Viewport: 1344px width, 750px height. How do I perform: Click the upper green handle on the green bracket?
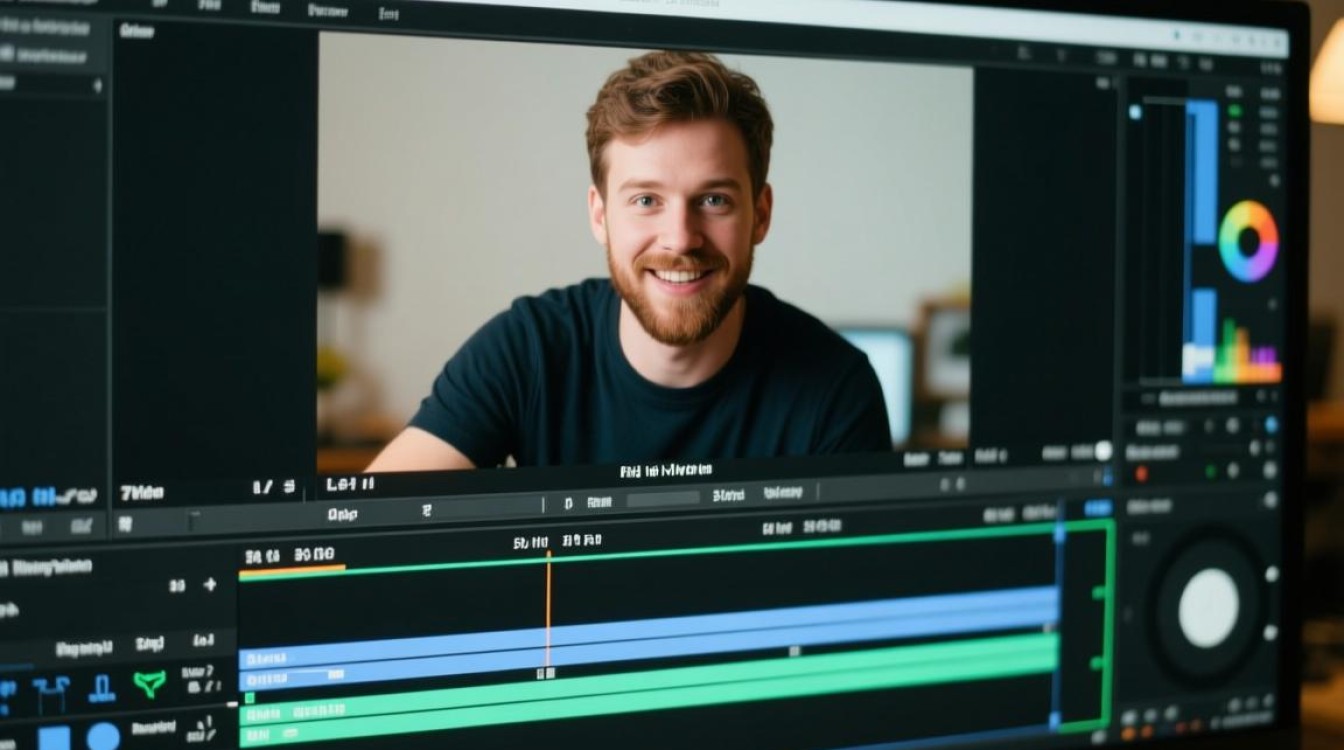(x=1099, y=592)
